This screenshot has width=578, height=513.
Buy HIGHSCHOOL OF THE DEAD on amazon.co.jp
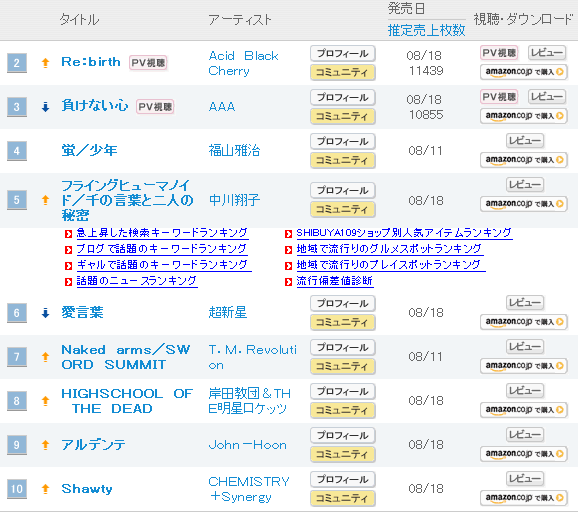(523, 409)
